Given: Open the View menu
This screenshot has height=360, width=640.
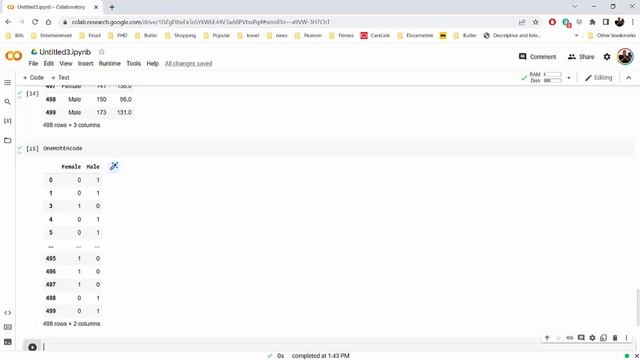Looking at the screenshot, I should [x=66, y=64].
